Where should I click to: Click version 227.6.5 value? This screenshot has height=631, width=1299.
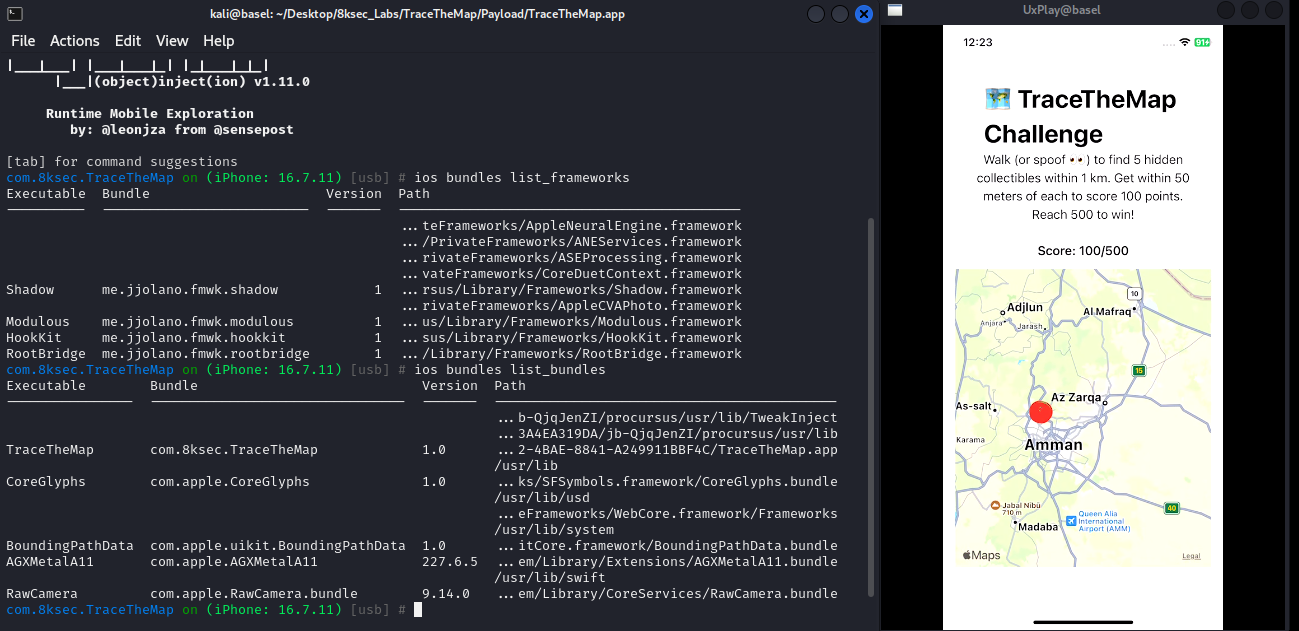(450, 561)
